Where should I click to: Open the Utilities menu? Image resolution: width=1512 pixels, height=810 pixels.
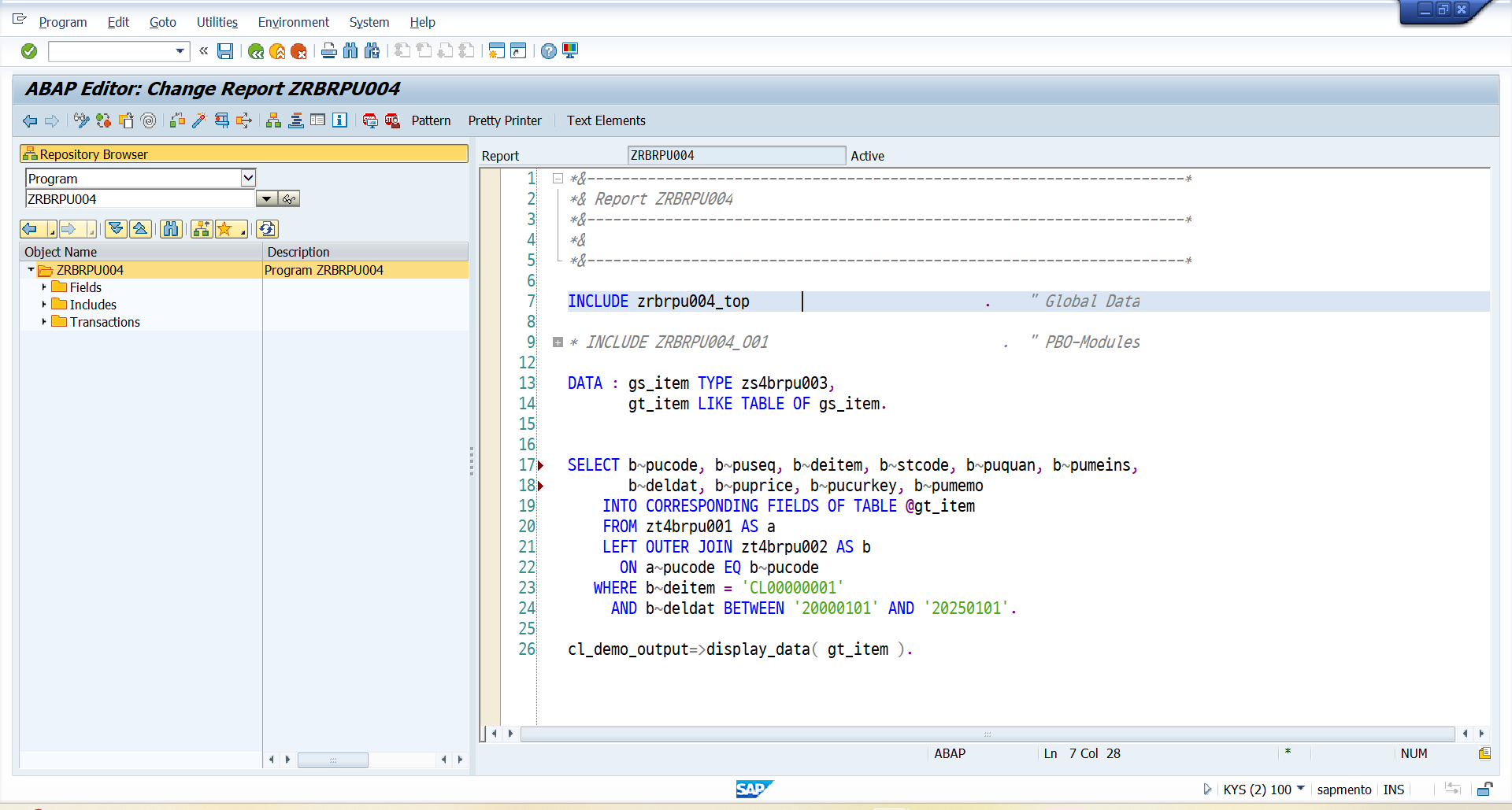click(x=217, y=22)
